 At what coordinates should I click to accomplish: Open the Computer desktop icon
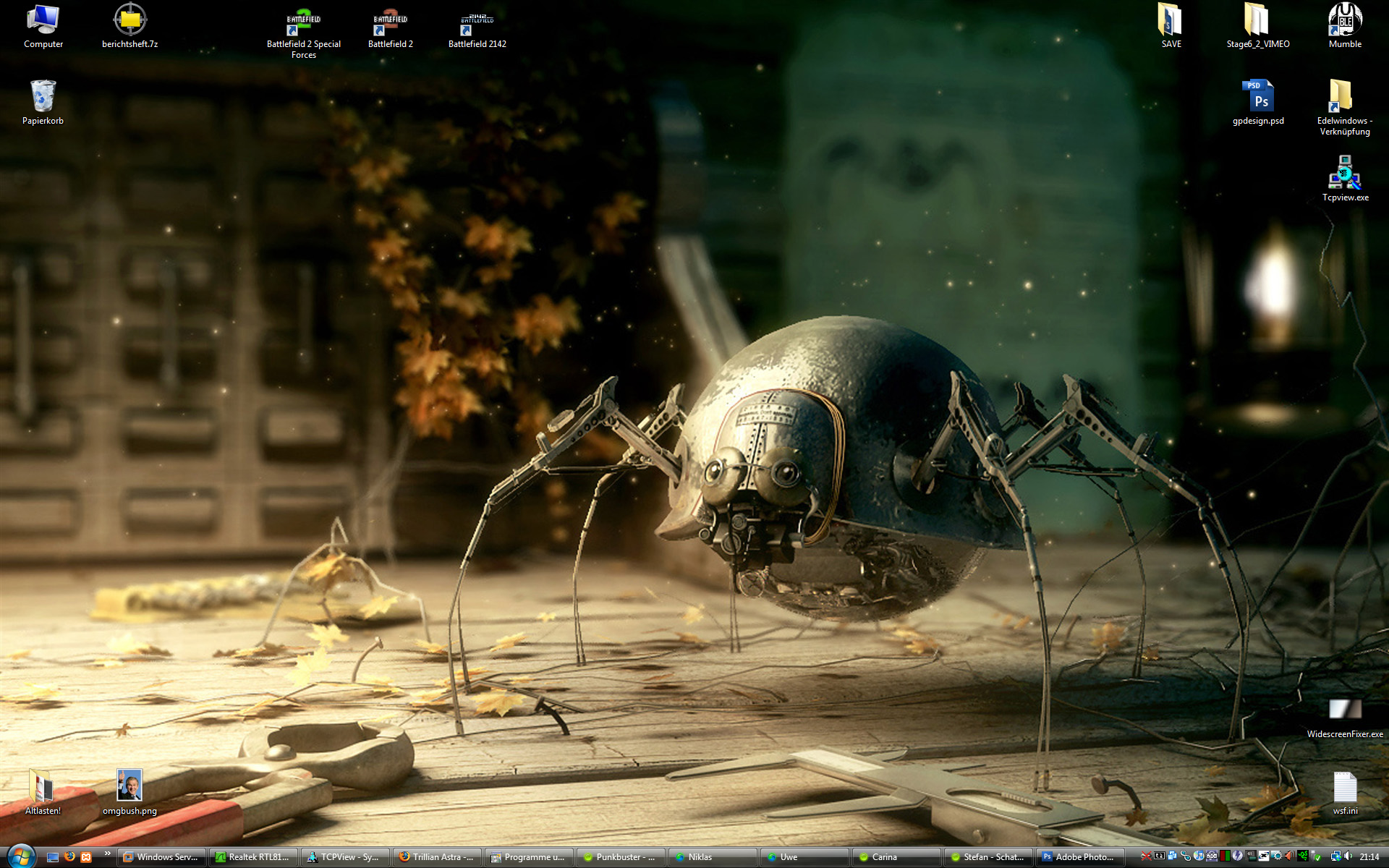pyautogui.click(x=43, y=27)
